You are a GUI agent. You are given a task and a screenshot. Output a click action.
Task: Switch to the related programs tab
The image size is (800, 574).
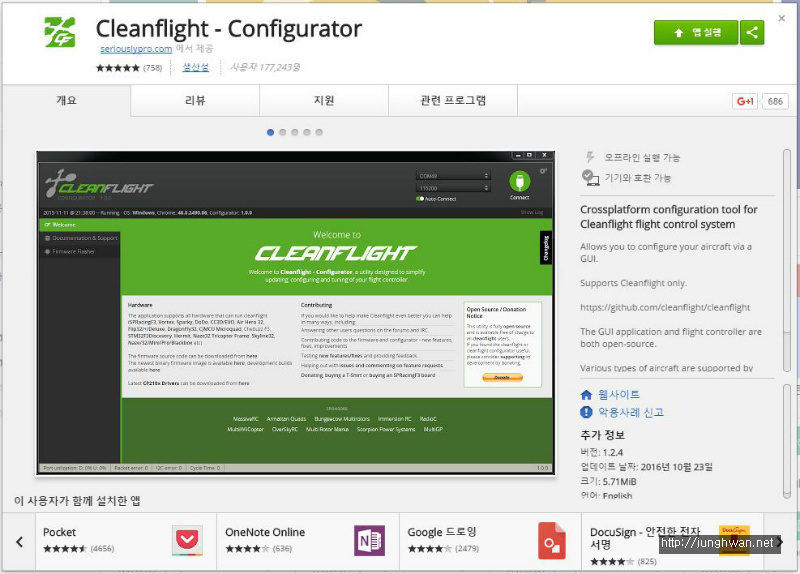click(453, 101)
